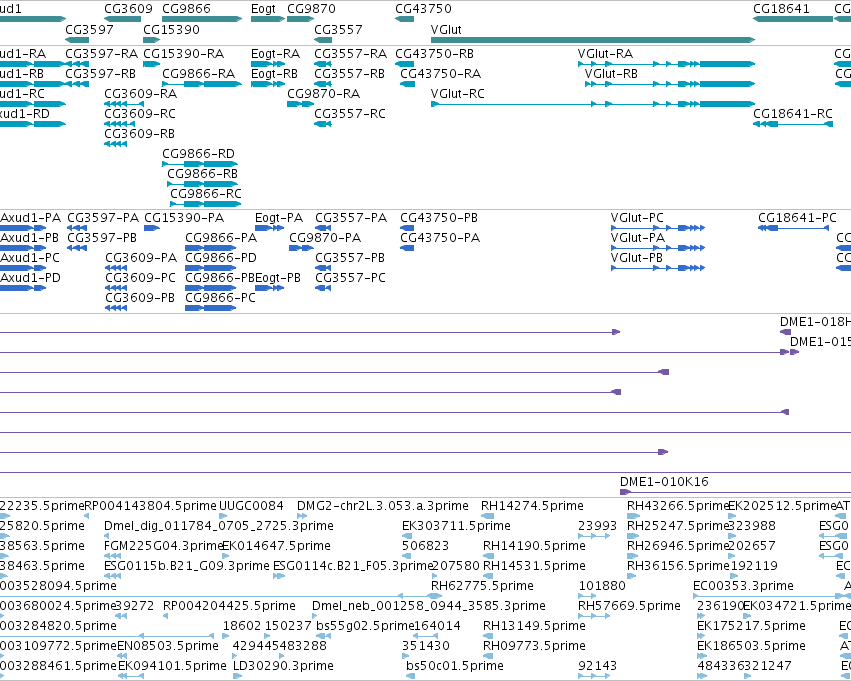
Task: Click the Axud1-PA protein label
Action: tap(30, 218)
